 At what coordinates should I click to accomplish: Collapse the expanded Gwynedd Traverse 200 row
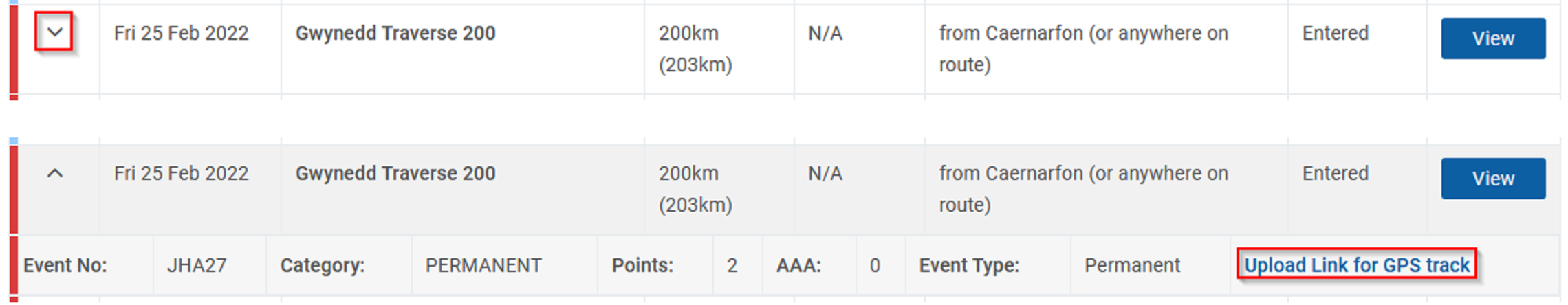[x=54, y=173]
